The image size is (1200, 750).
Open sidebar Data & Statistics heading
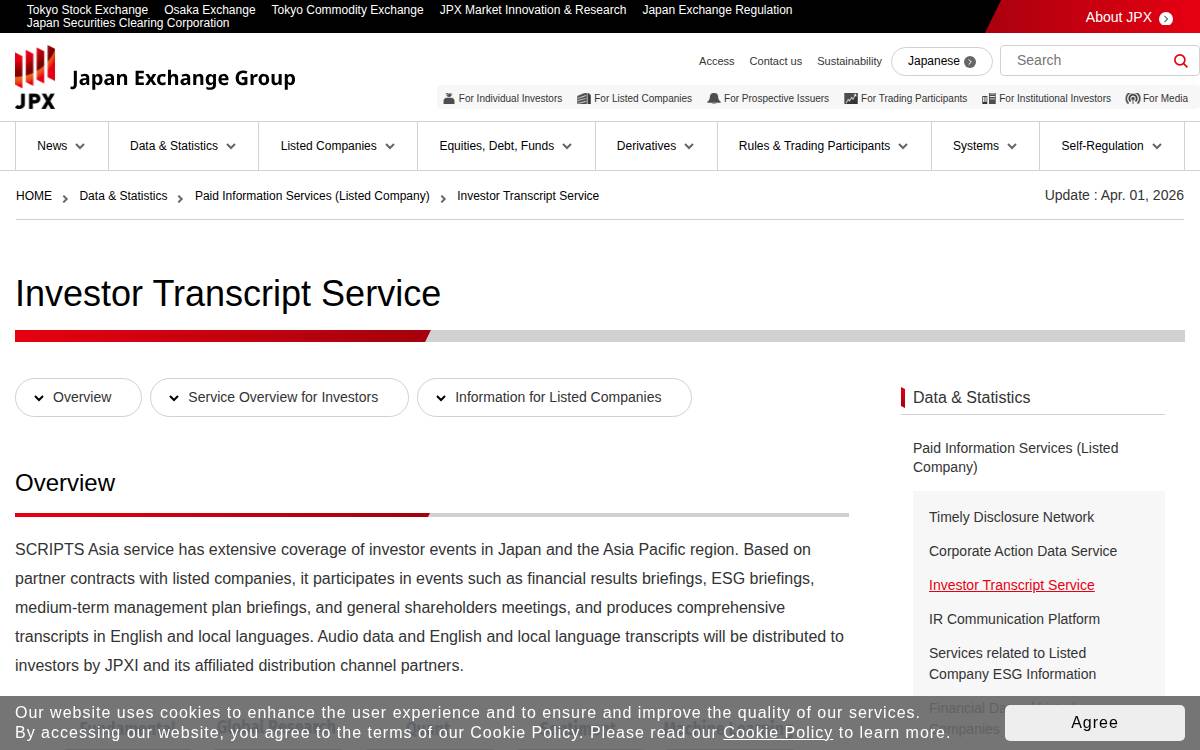[x=971, y=397]
